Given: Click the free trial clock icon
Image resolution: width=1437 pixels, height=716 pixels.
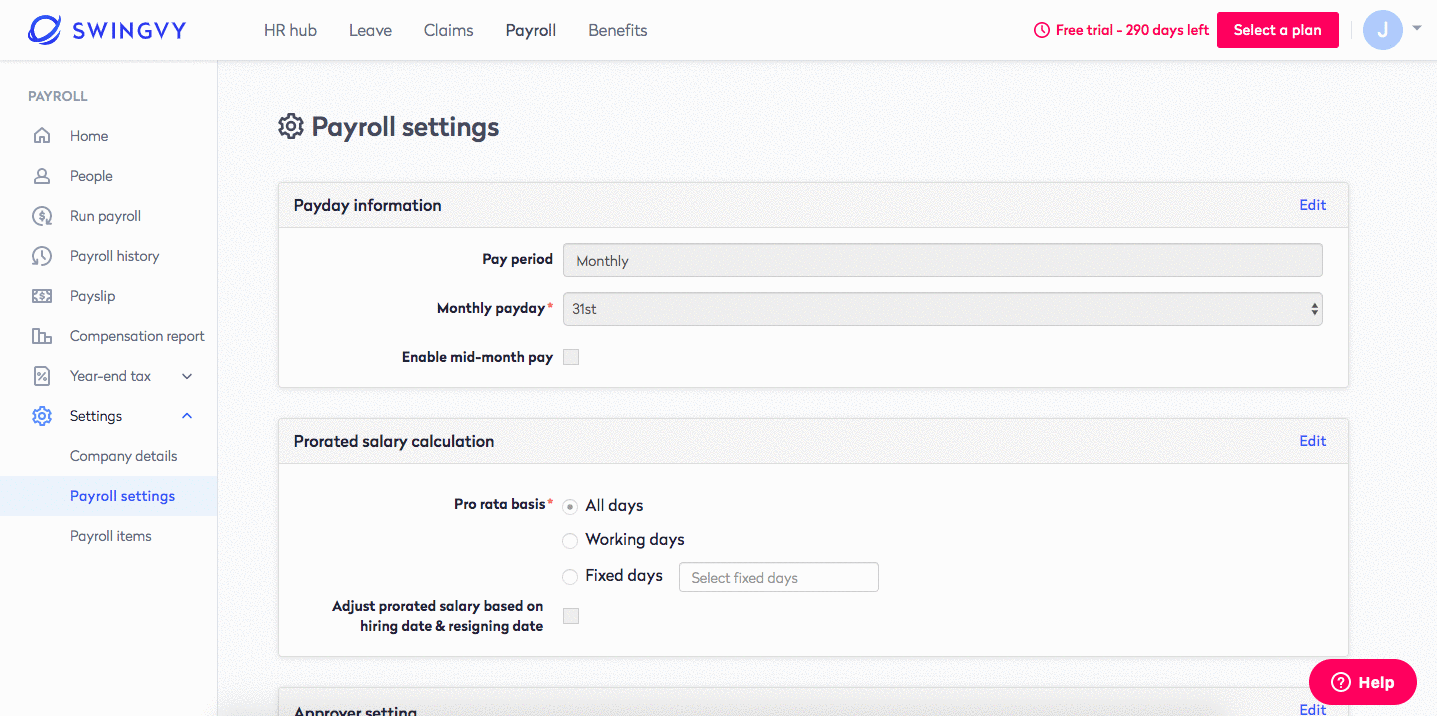Looking at the screenshot, I should (x=1042, y=30).
